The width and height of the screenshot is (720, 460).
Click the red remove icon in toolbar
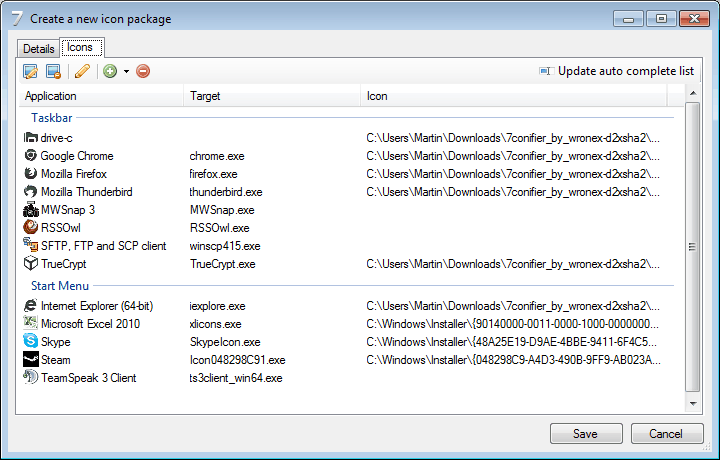point(143,71)
